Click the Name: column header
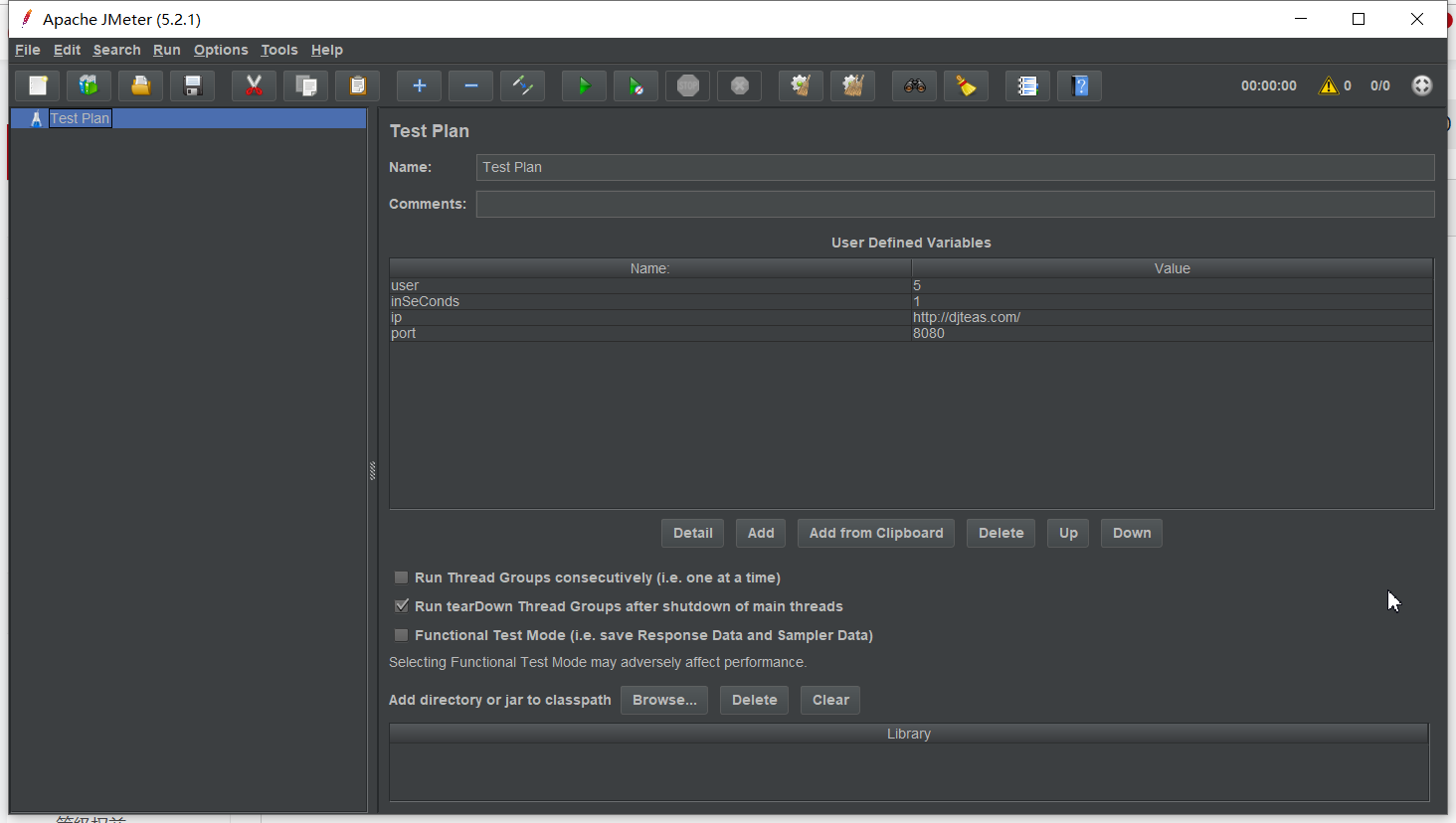 (x=650, y=268)
